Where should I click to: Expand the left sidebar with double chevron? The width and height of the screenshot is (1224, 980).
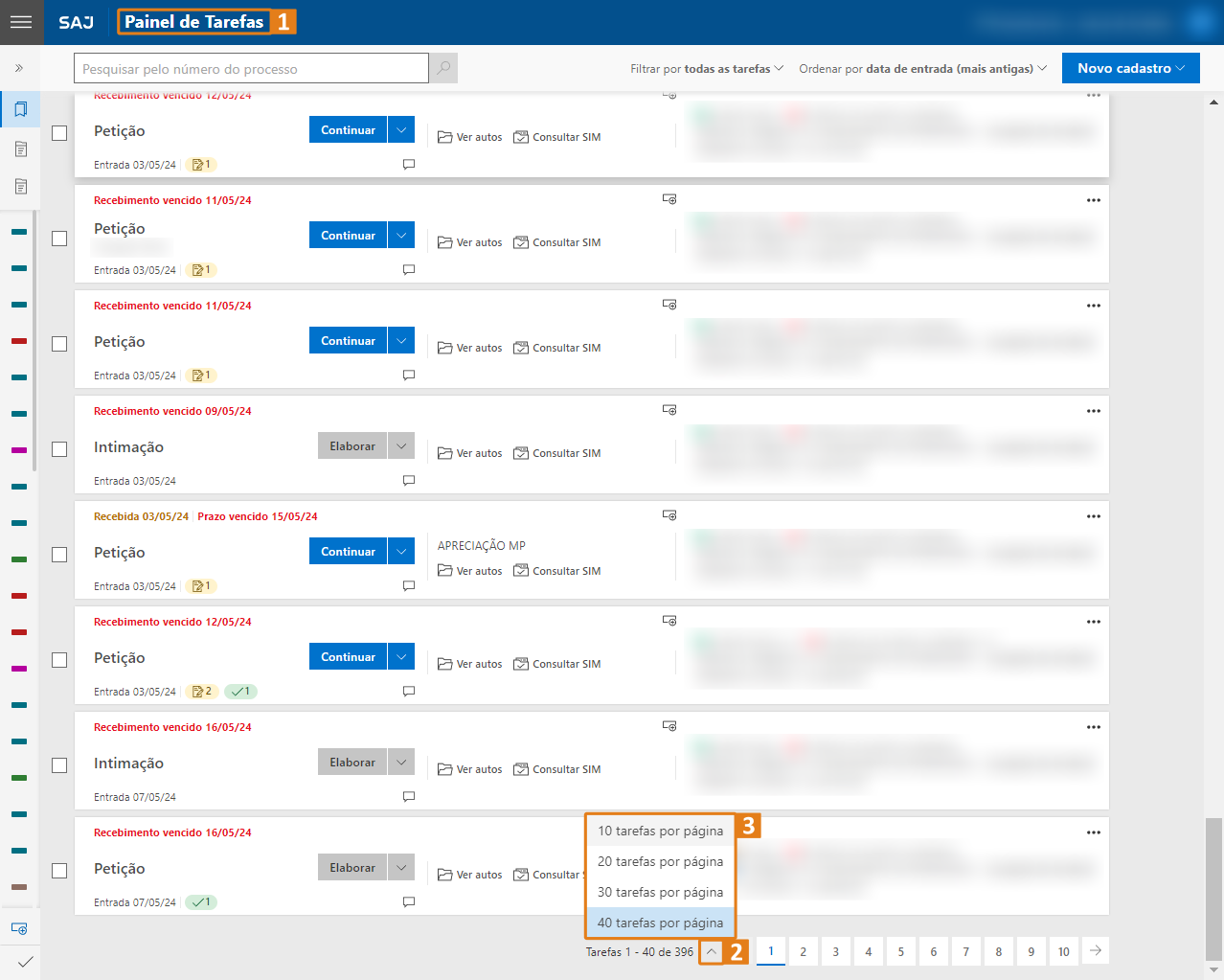(19, 68)
